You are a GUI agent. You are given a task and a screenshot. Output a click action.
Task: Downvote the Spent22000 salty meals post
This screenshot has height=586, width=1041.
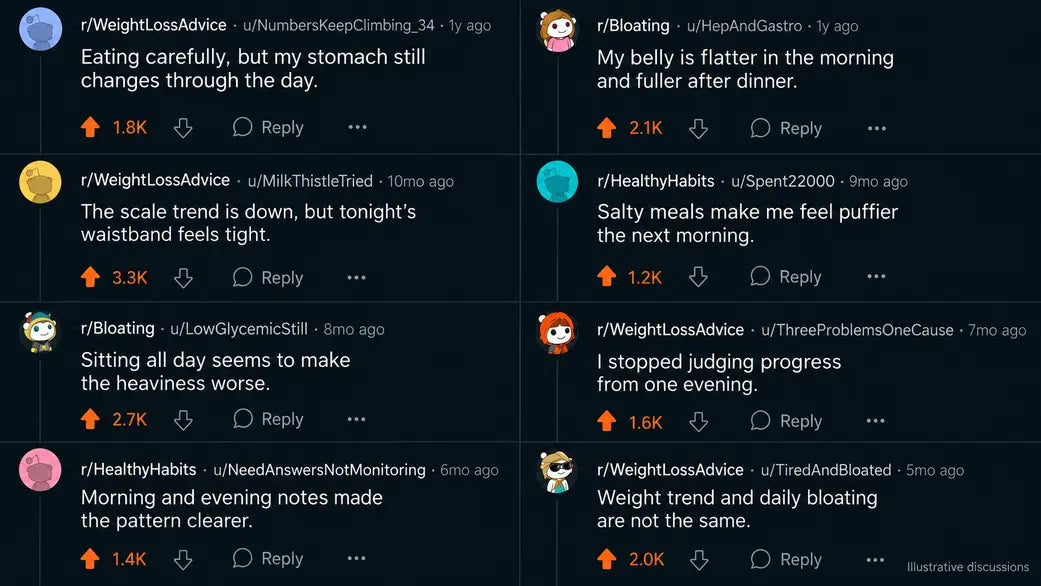[x=698, y=276]
